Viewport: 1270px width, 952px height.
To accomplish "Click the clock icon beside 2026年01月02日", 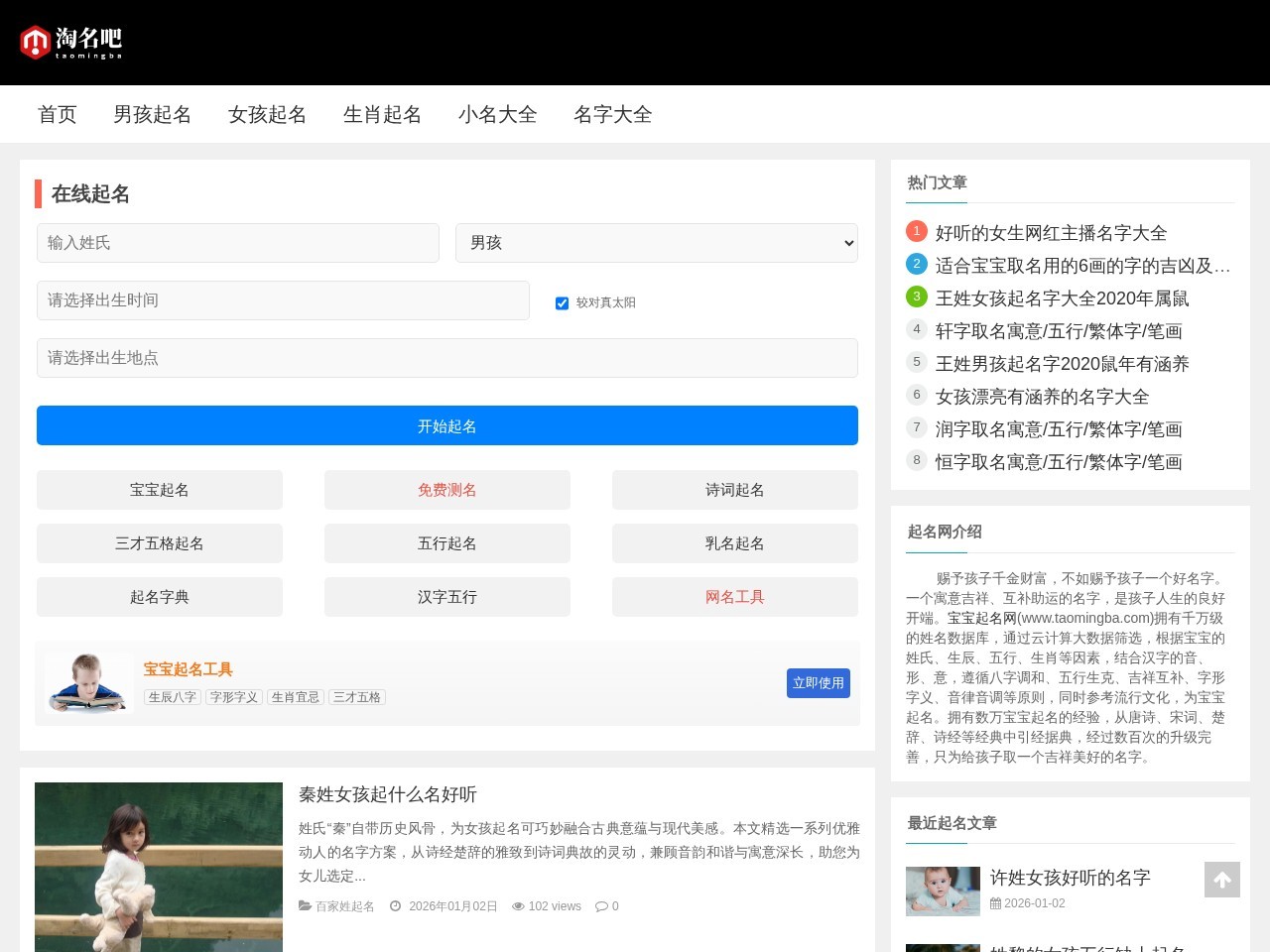I will pyautogui.click(x=395, y=905).
